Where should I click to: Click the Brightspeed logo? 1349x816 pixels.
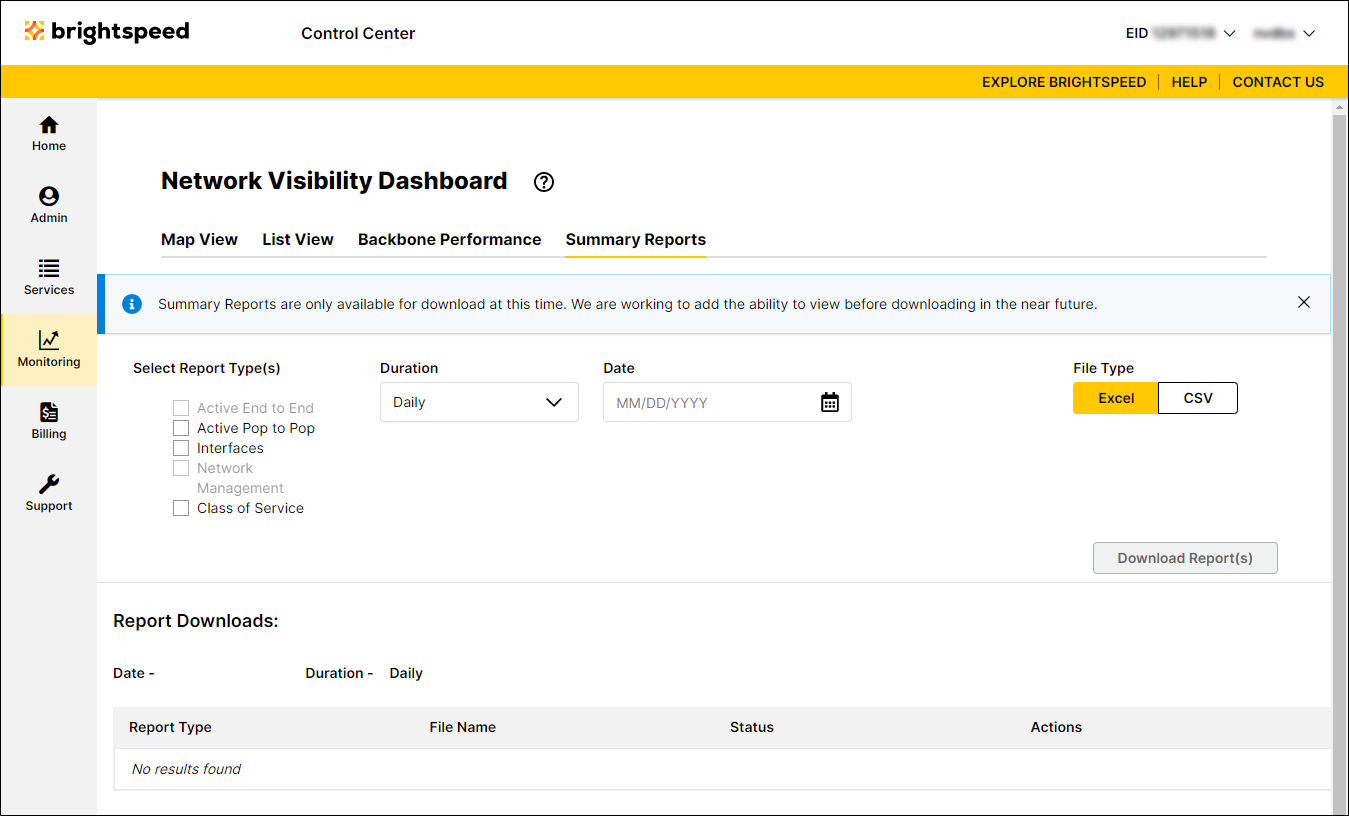[x=107, y=32]
